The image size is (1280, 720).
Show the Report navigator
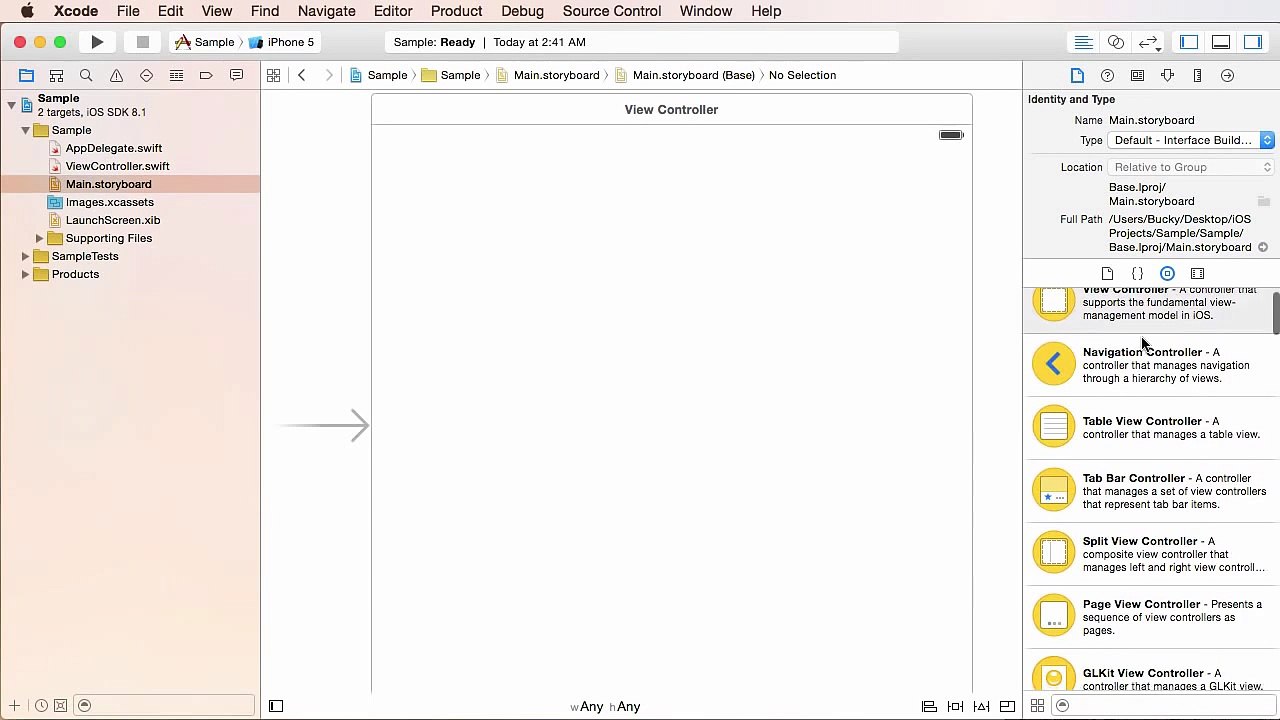pos(236,75)
